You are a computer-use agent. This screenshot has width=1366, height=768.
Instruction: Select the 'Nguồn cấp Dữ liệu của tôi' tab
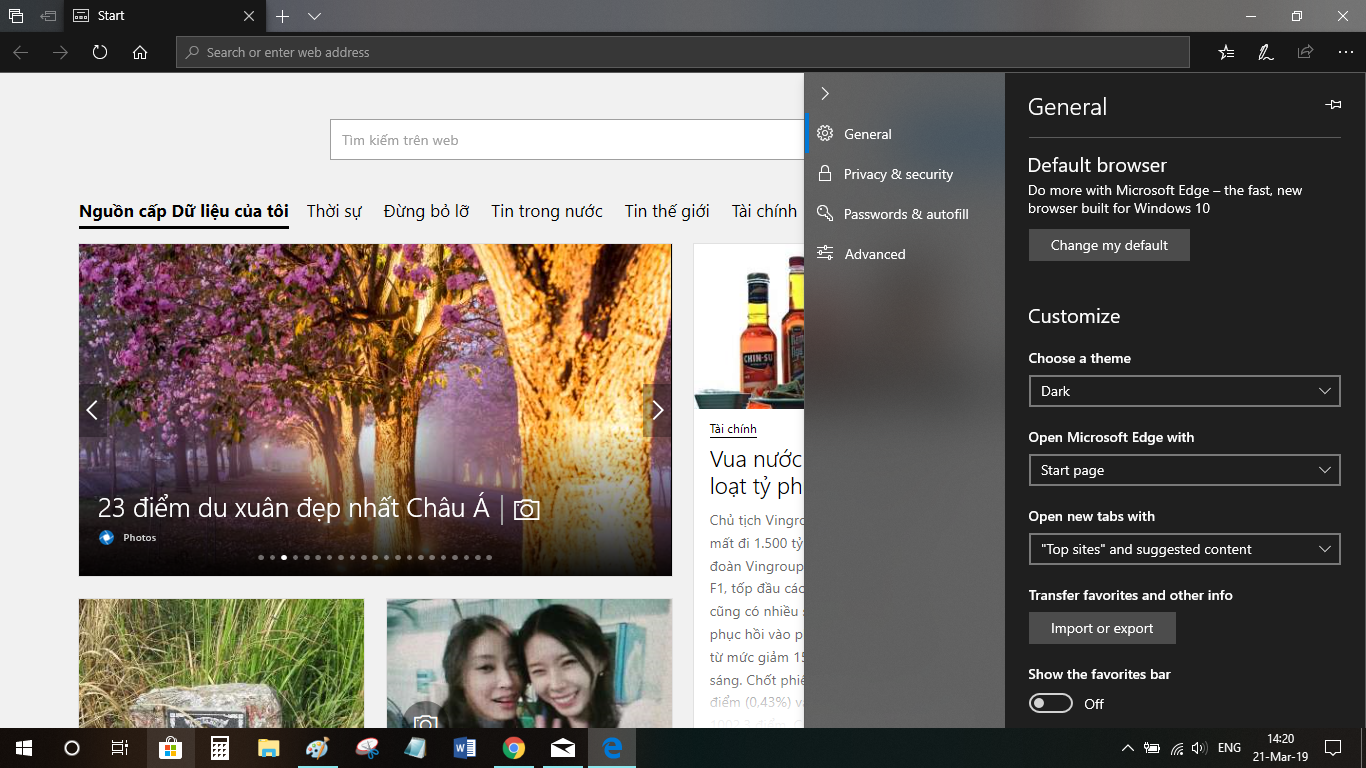point(184,211)
